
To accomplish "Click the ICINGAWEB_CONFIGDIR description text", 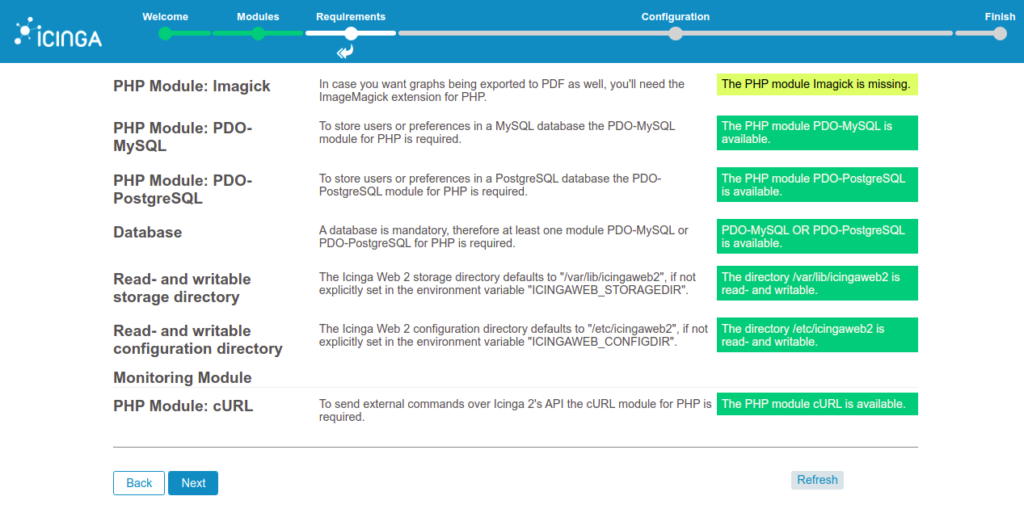I will tap(513, 335).
